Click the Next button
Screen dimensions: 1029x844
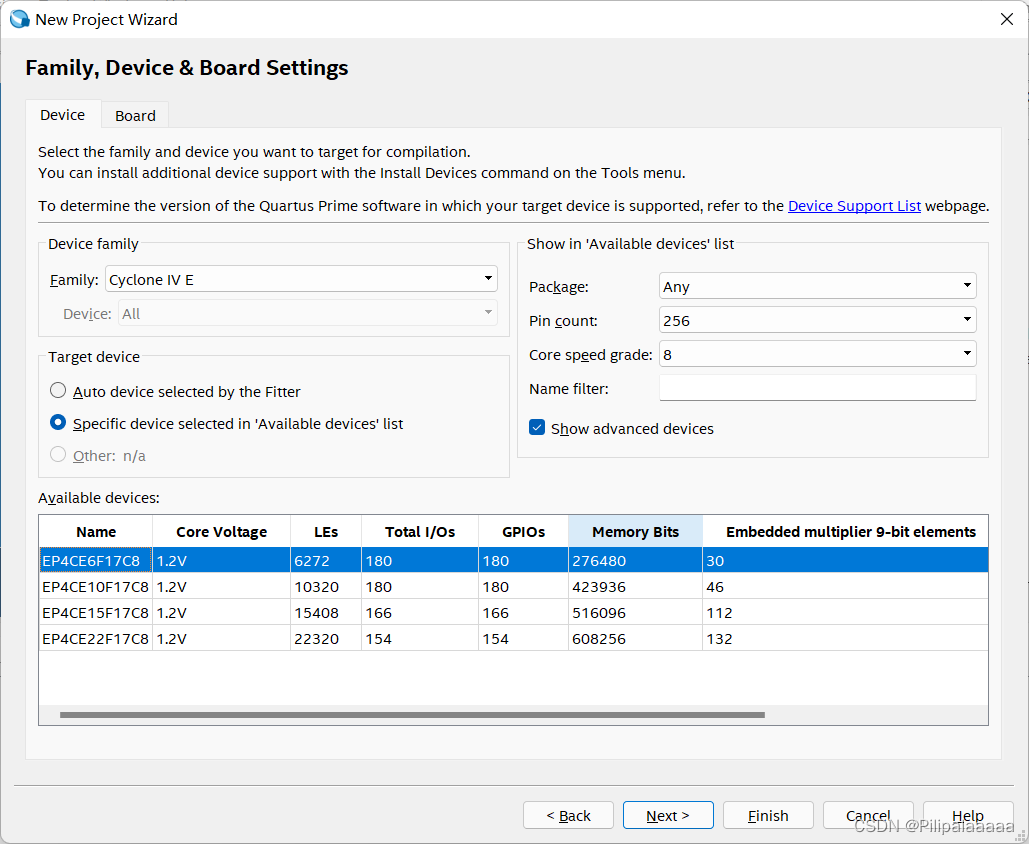pos(667,815)
